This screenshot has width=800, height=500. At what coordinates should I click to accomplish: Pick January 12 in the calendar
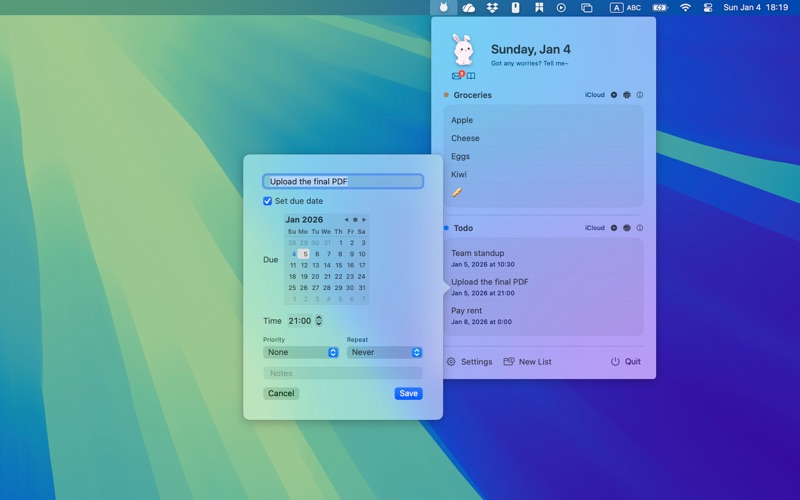click(x=304, y=265)
